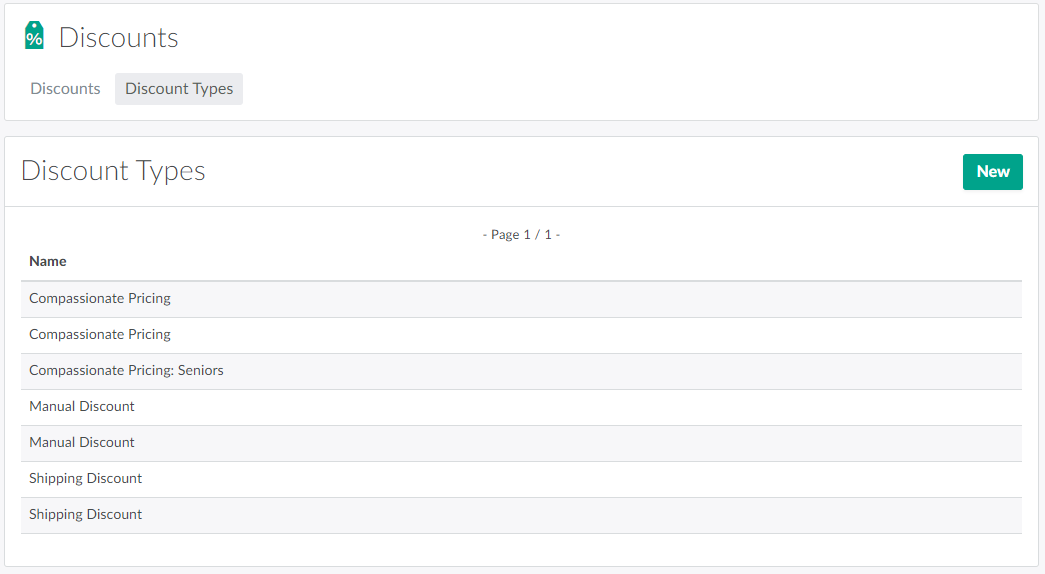The width and height of the screenshot is (1045, 574).
Task: Open the last Shipping Discount row
Action: click(86, 515)
